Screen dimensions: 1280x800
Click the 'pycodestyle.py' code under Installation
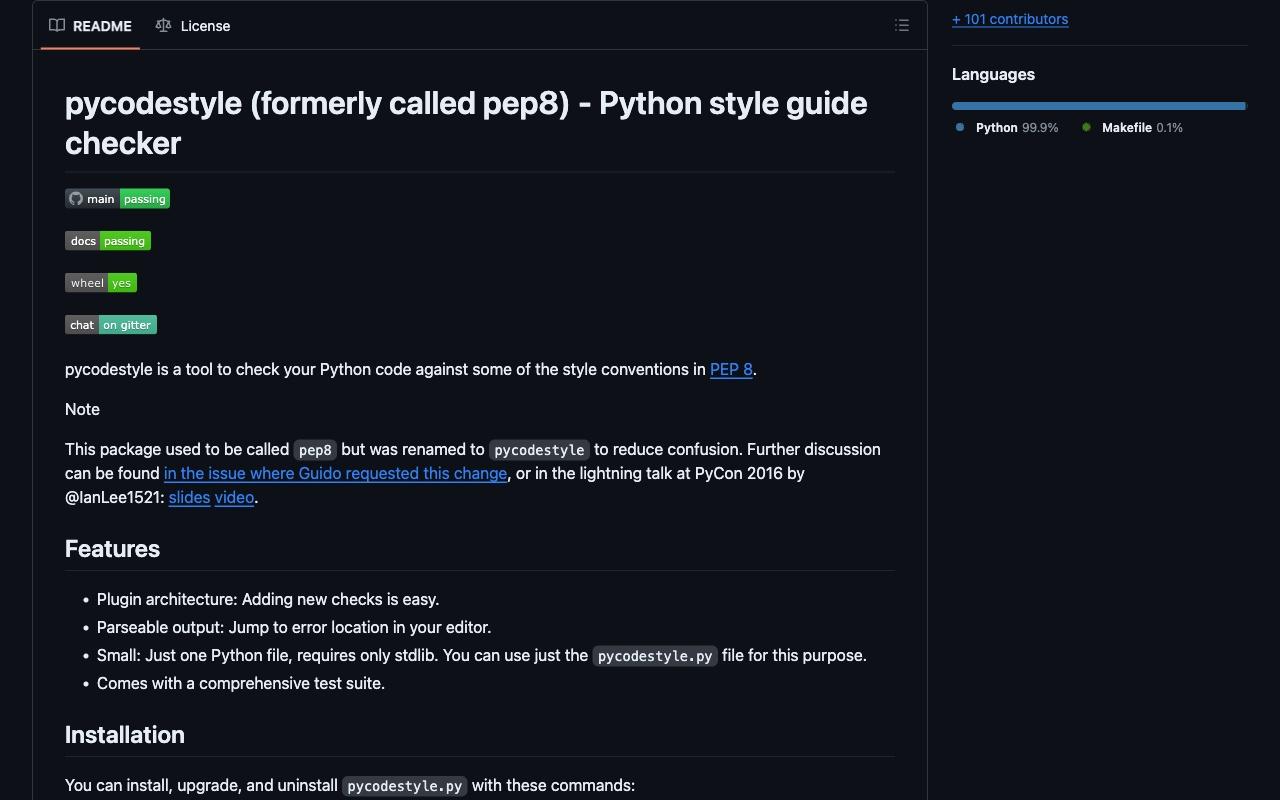pos(405,786)
